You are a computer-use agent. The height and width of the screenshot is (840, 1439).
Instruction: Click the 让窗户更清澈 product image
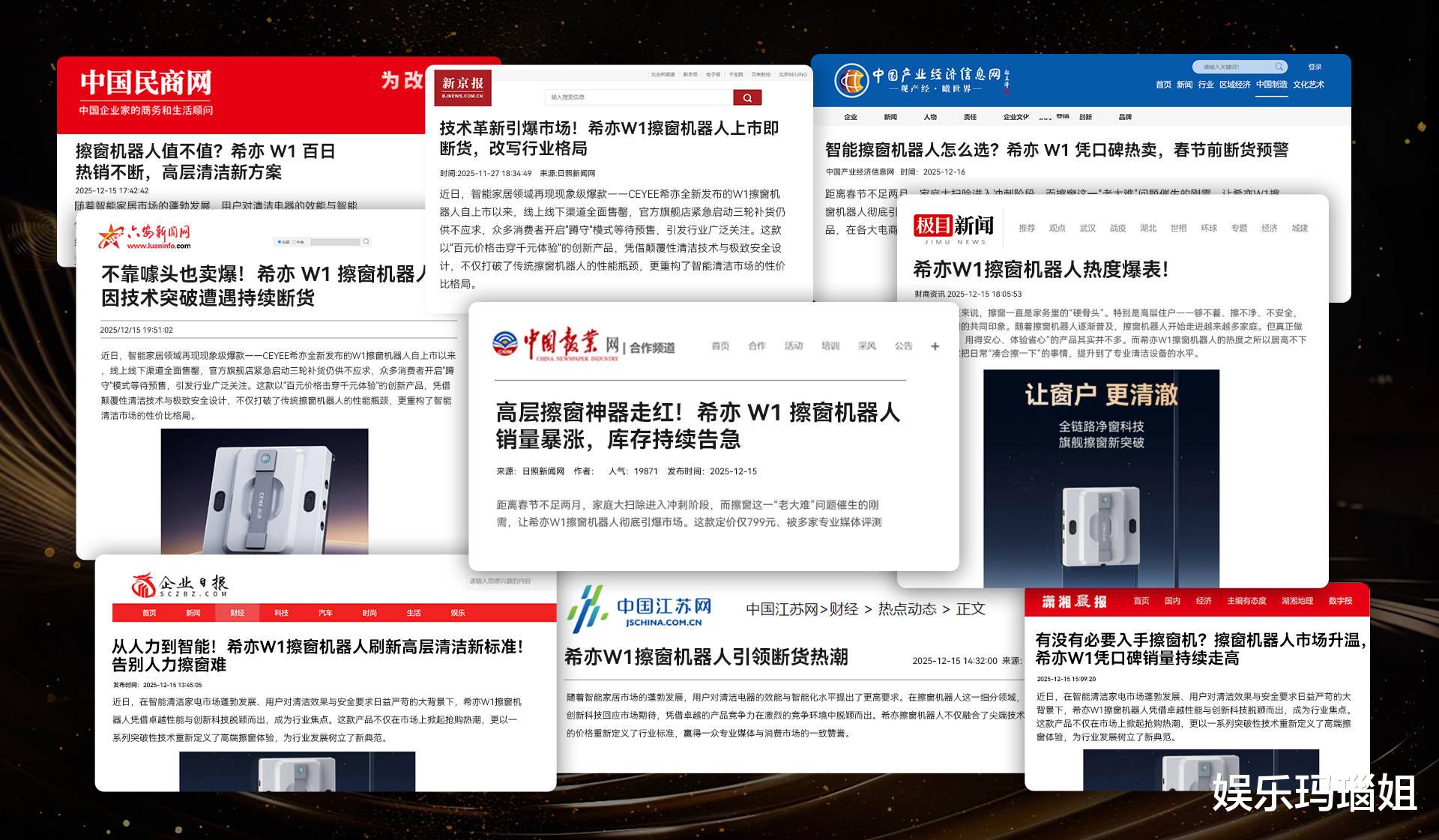coord(1100,478)
